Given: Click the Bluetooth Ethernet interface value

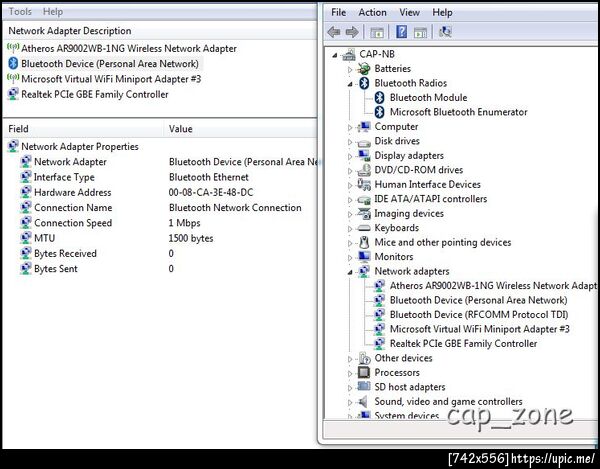Looking at the screenshot, I should 209,177.
